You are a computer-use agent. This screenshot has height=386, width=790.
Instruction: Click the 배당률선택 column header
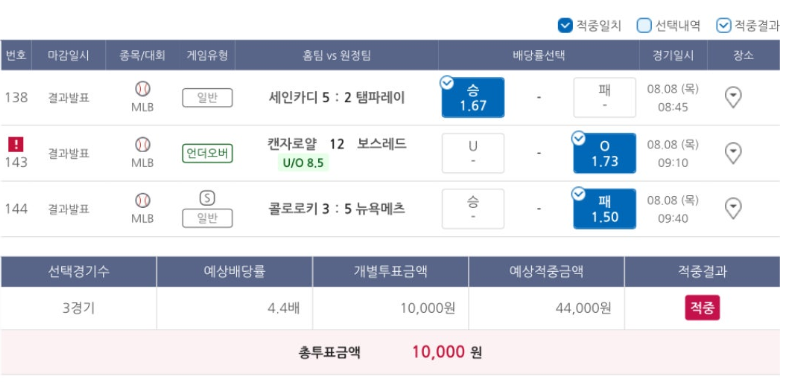539,55
